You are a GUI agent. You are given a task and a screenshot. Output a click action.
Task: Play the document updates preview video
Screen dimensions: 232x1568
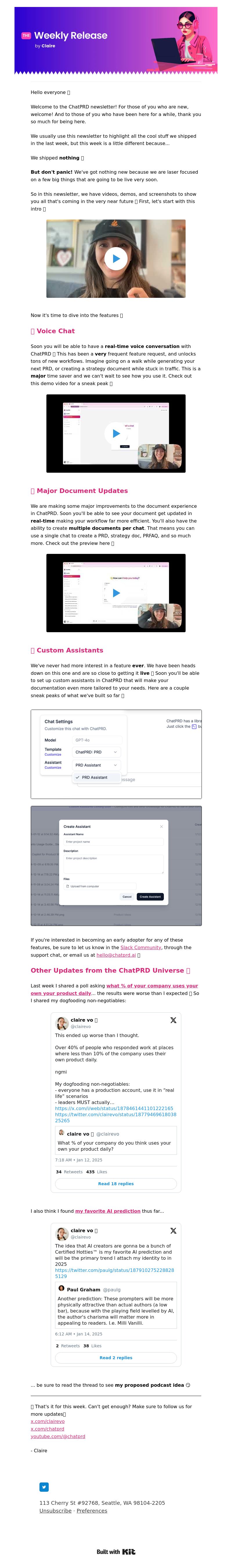(x=116, y=593)
